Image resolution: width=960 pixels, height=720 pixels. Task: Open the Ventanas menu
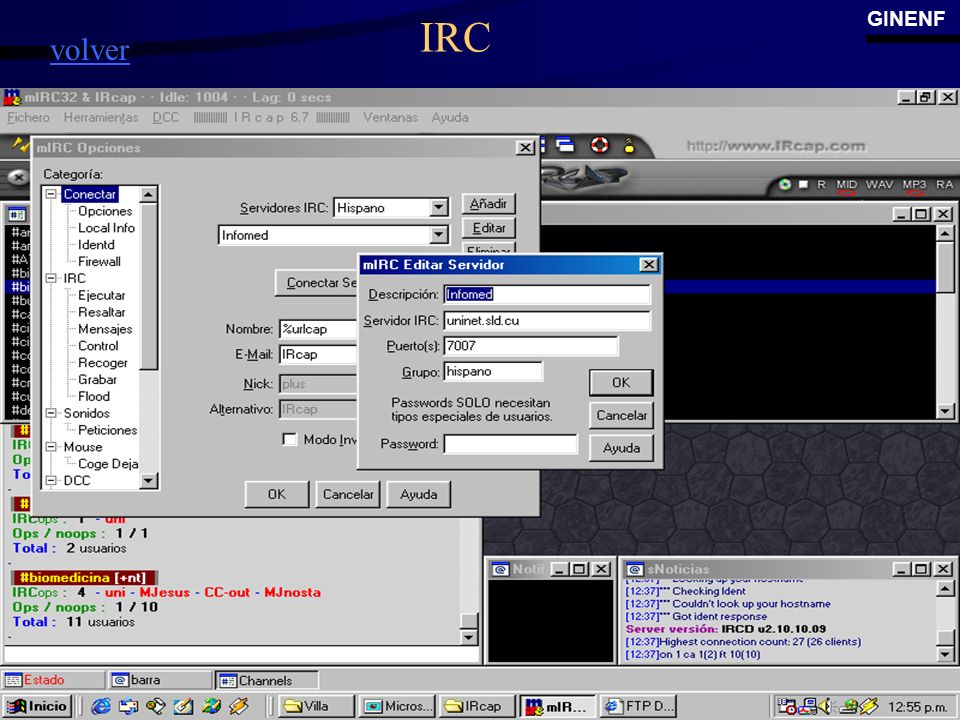pyautogui.click(x=390, y=117)
